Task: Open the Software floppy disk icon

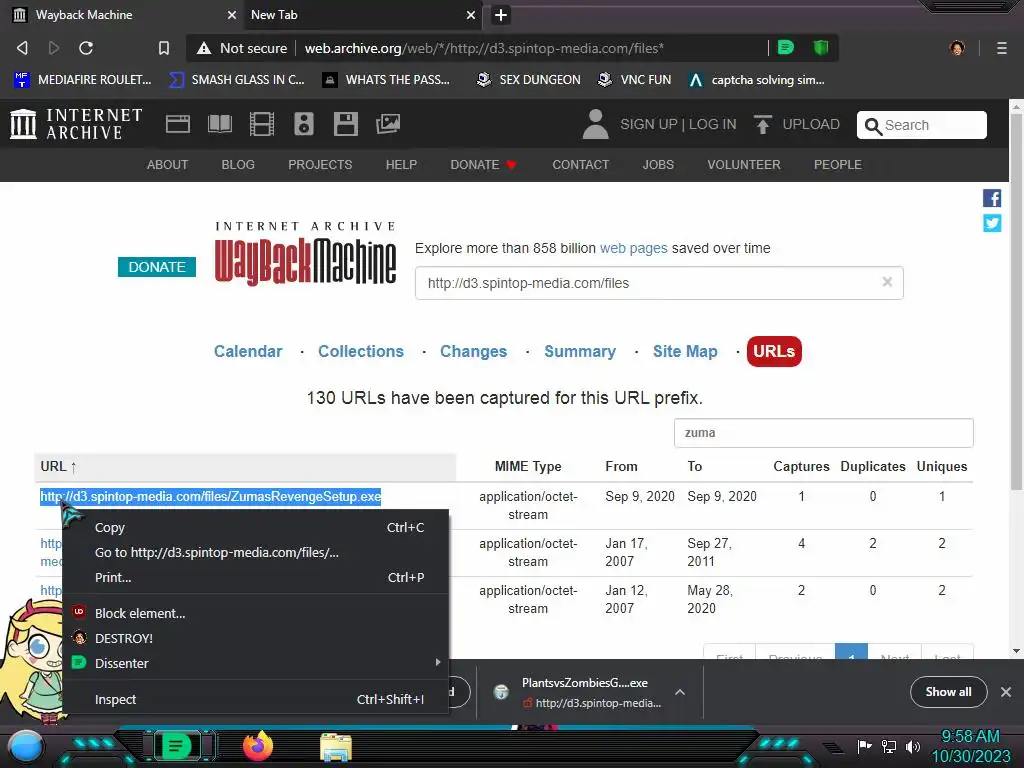Action: pos(345,124)
